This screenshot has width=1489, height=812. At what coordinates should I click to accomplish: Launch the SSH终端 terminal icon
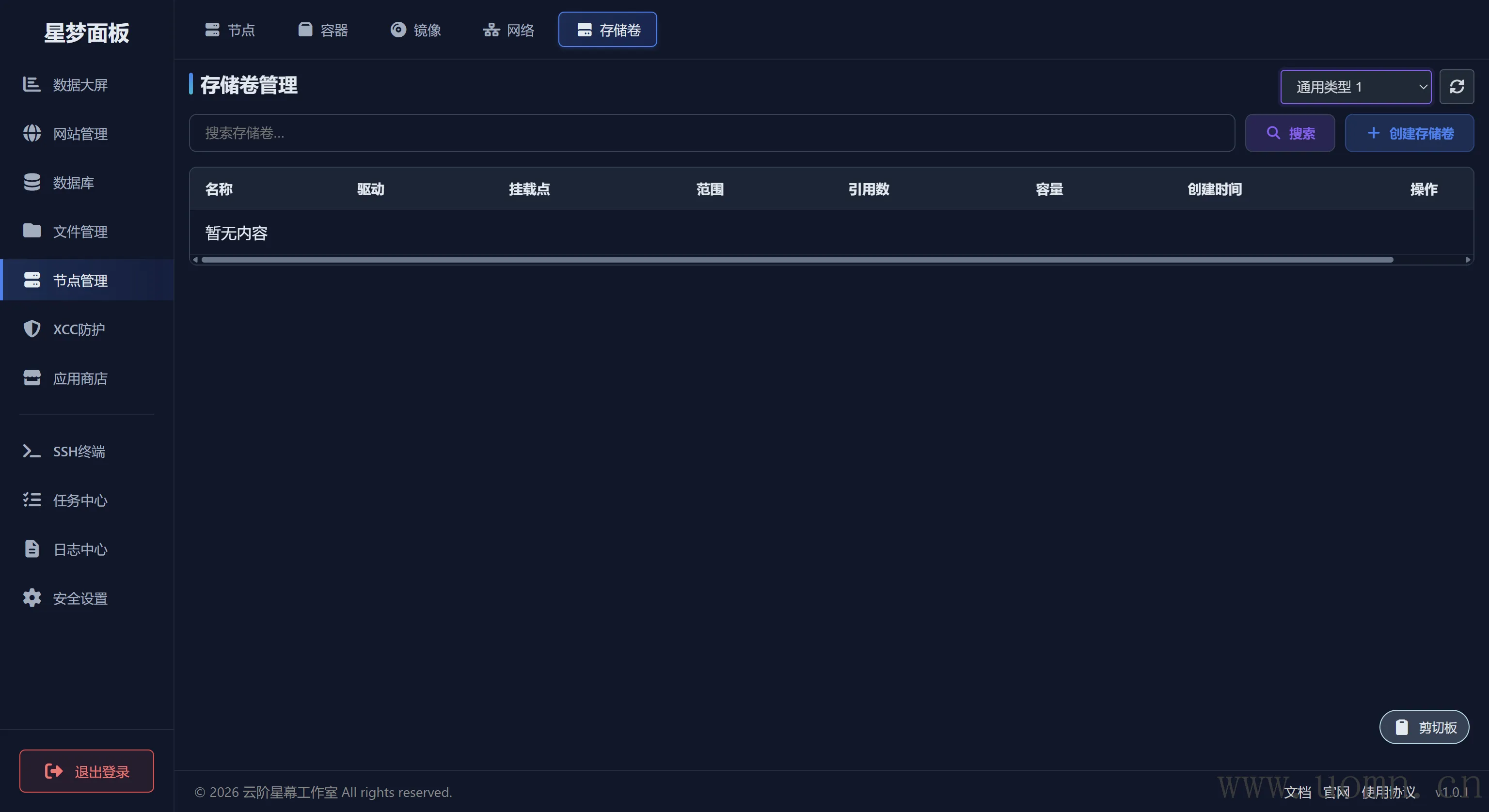pos(32,451)
